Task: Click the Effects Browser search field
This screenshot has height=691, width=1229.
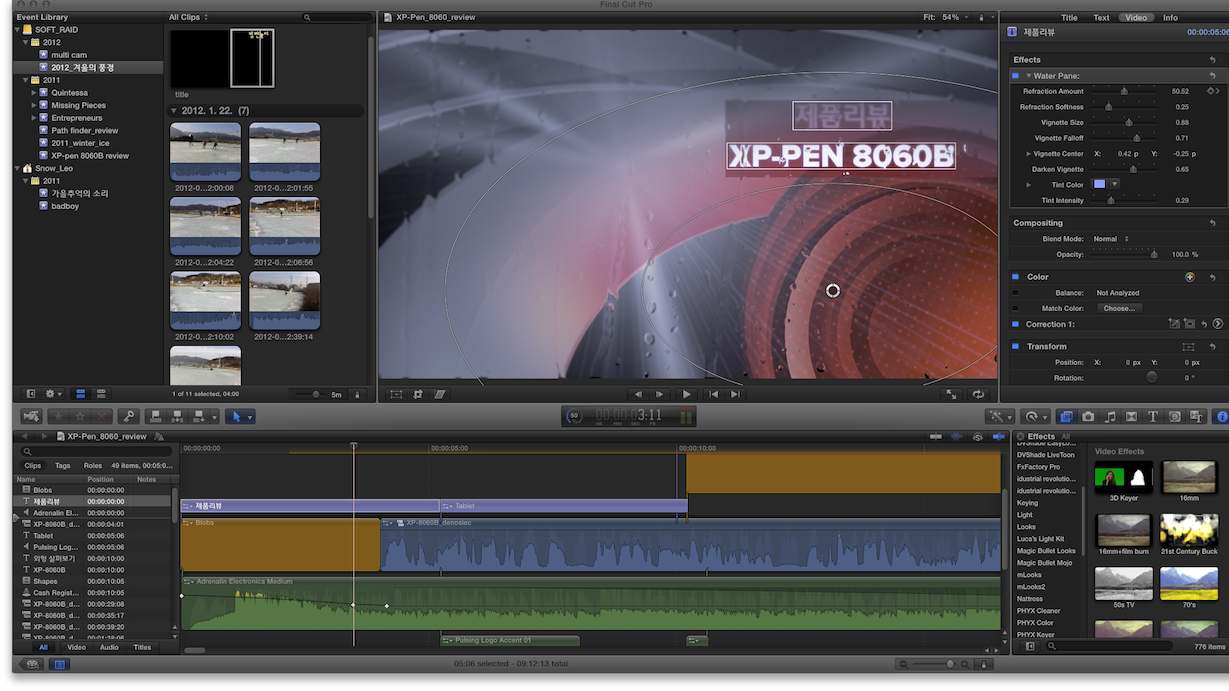Action: (x=1108, y=647)
